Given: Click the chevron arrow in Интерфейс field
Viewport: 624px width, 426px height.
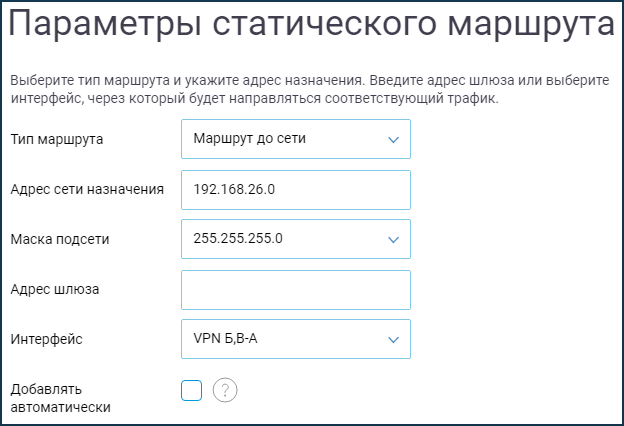Looking at the screenshot, I should click(393, 340).
